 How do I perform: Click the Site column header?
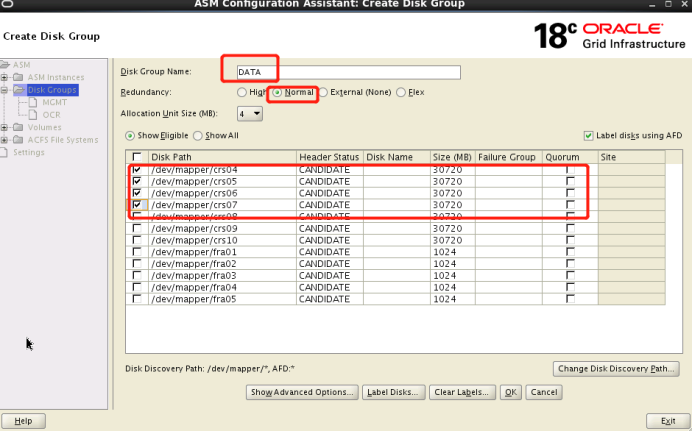click(x=632, y=157)
